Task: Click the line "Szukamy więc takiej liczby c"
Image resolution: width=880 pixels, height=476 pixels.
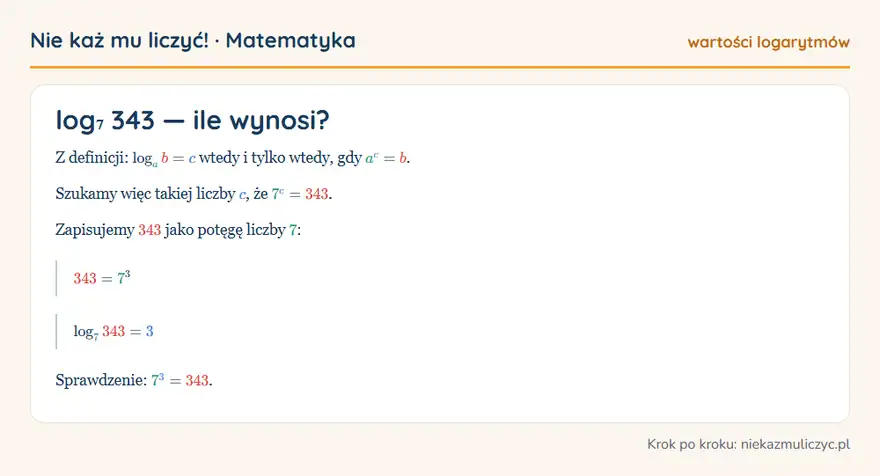Action: (194, 194)
